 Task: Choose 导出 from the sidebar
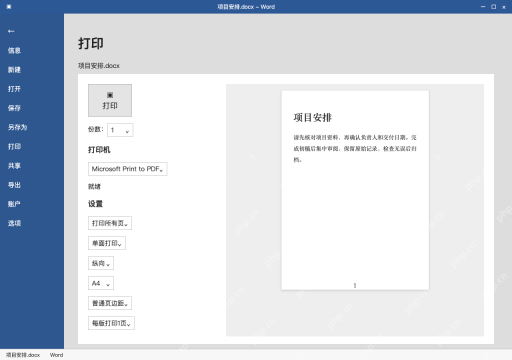coord(14,185)
